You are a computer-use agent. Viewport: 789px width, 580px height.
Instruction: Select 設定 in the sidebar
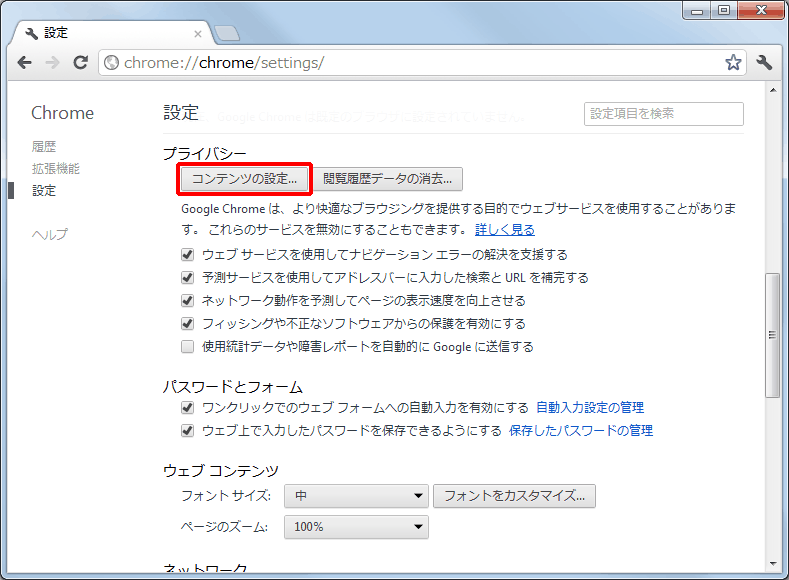[44, 191]
